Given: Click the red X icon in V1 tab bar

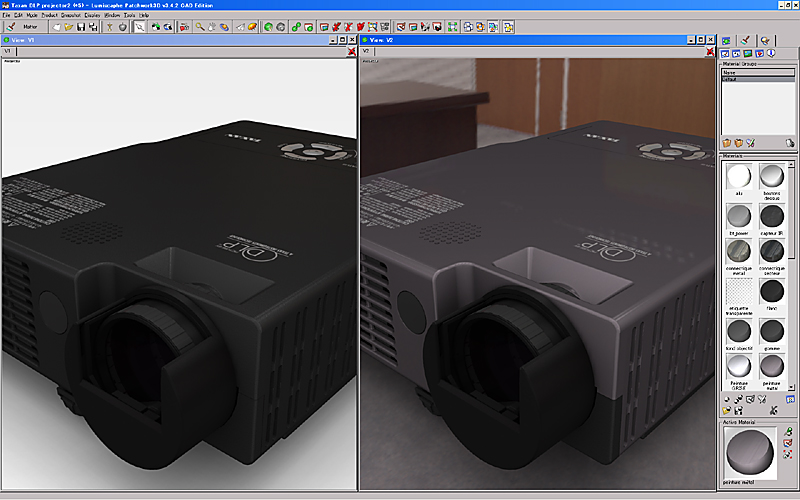Looking at the screenshot, I should point(350,50).
